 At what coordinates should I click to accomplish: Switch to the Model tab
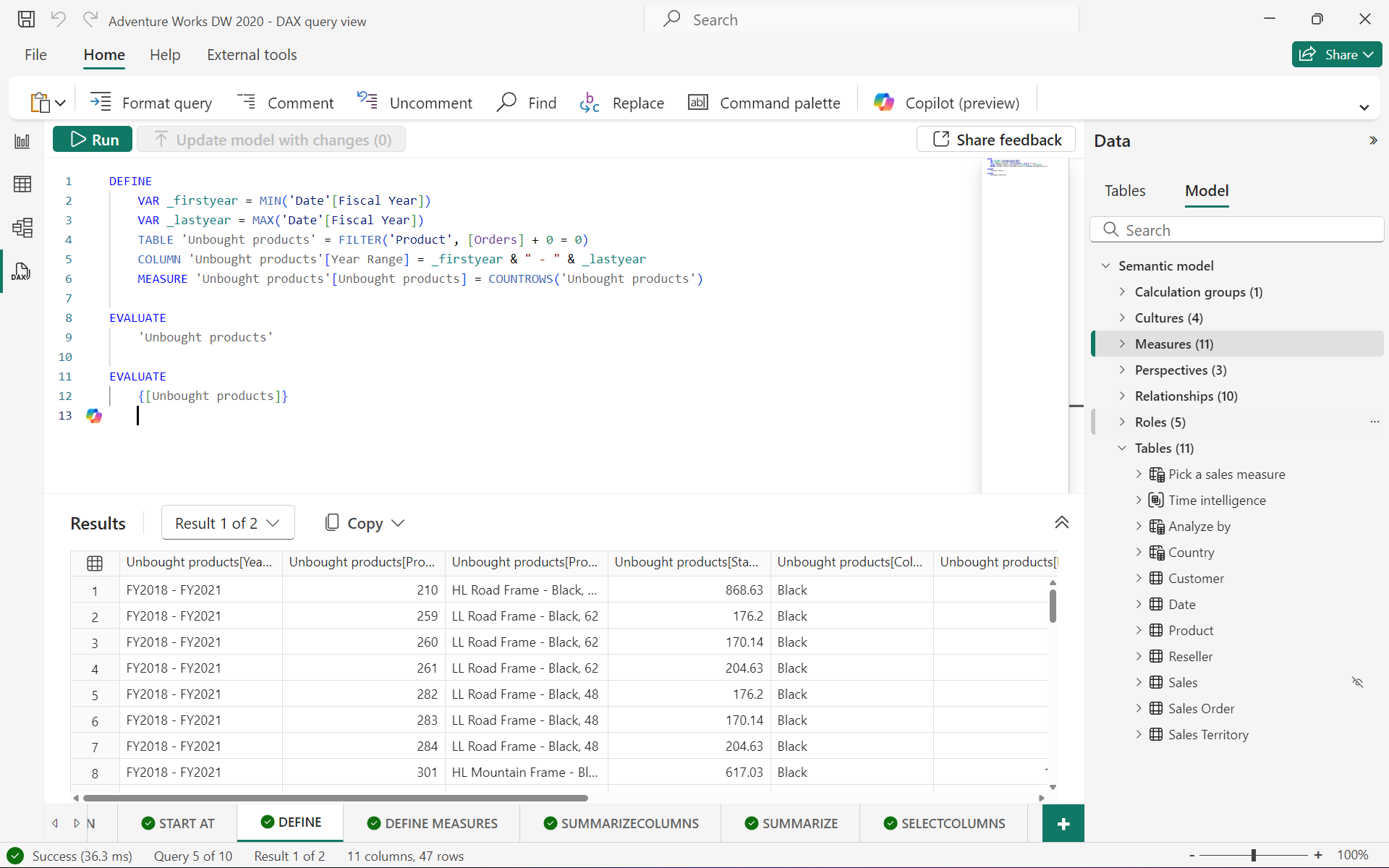point(1206,190)
